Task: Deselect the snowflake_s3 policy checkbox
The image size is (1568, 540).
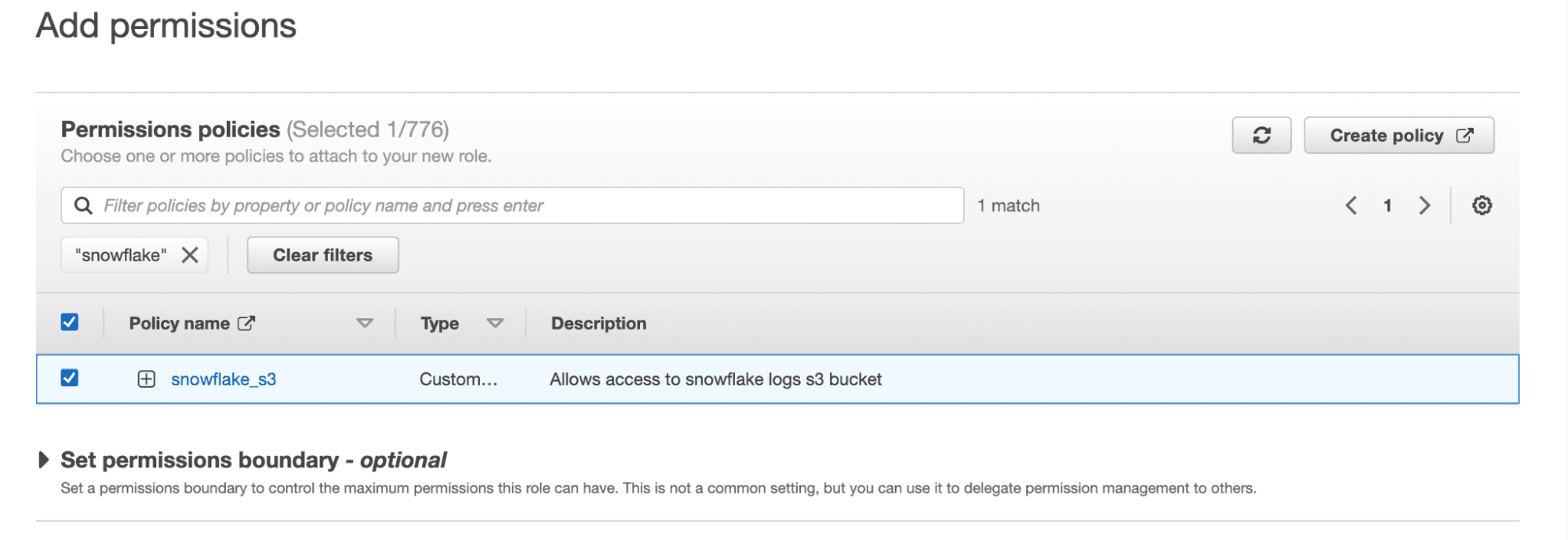Action: pos(69,379)
